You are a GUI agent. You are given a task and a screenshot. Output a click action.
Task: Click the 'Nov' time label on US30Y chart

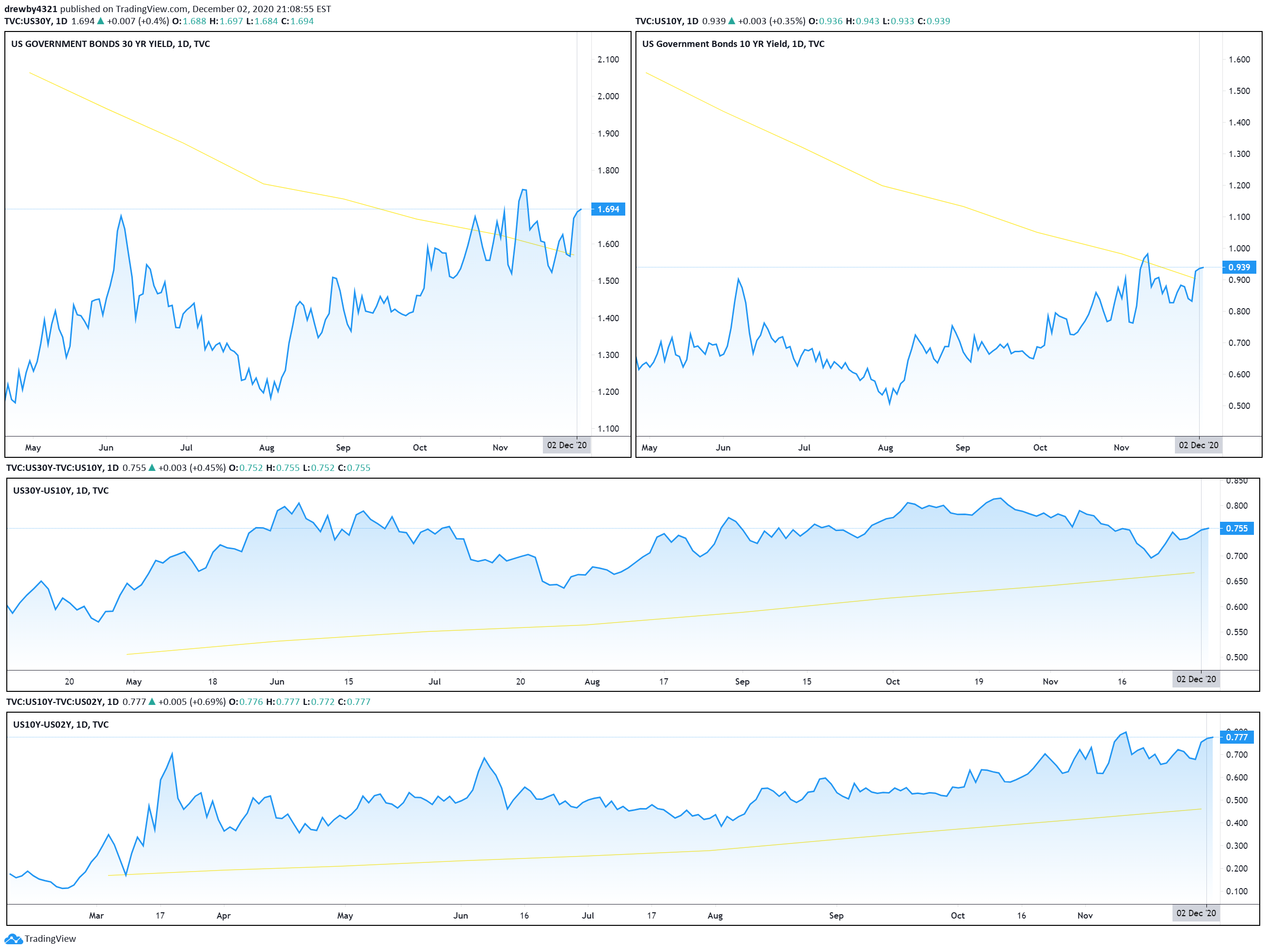tap(501, 448)
